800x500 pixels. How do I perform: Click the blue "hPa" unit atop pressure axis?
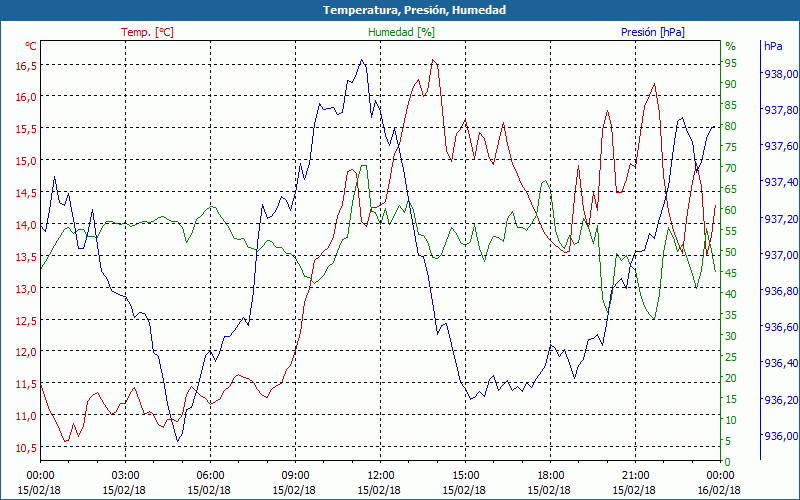tap(773, 46)
